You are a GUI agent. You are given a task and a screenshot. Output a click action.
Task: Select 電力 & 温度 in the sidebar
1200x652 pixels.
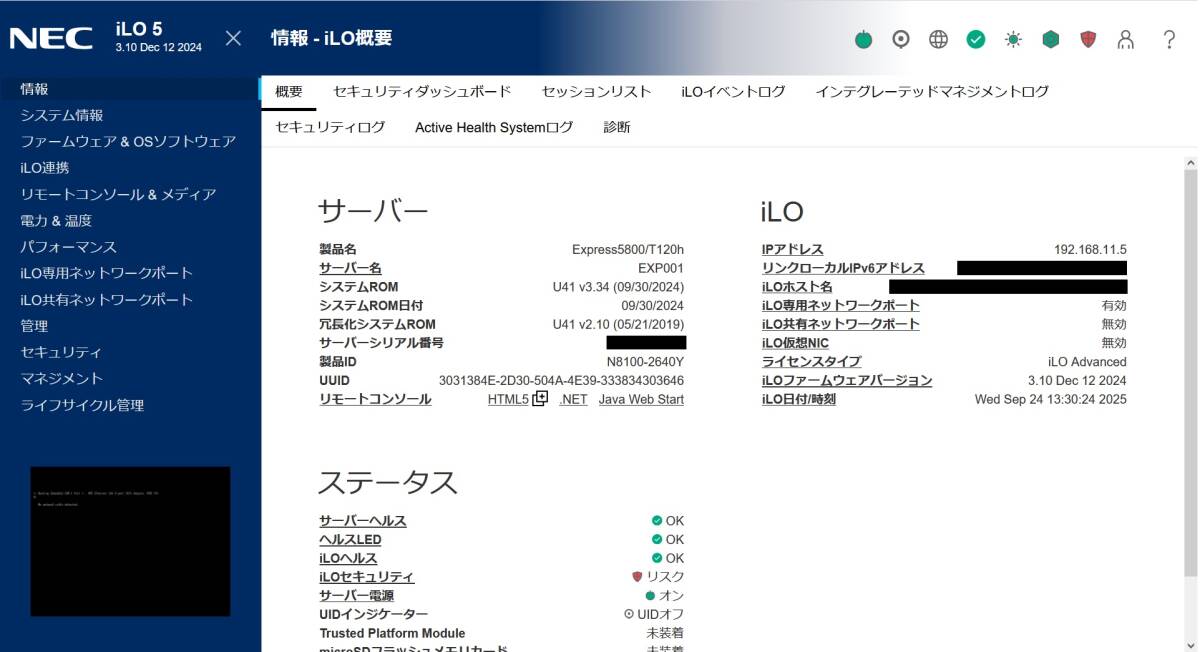coord(60,220)
